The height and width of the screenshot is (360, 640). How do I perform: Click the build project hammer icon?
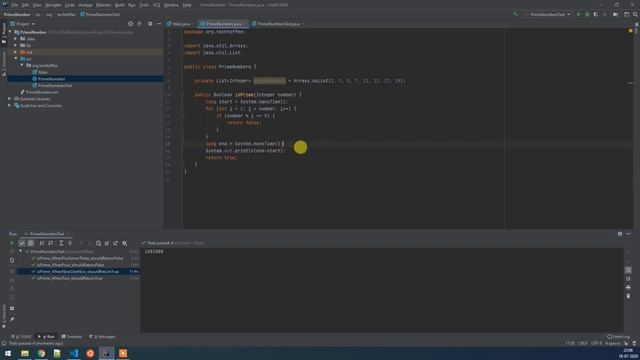(516, 14)
